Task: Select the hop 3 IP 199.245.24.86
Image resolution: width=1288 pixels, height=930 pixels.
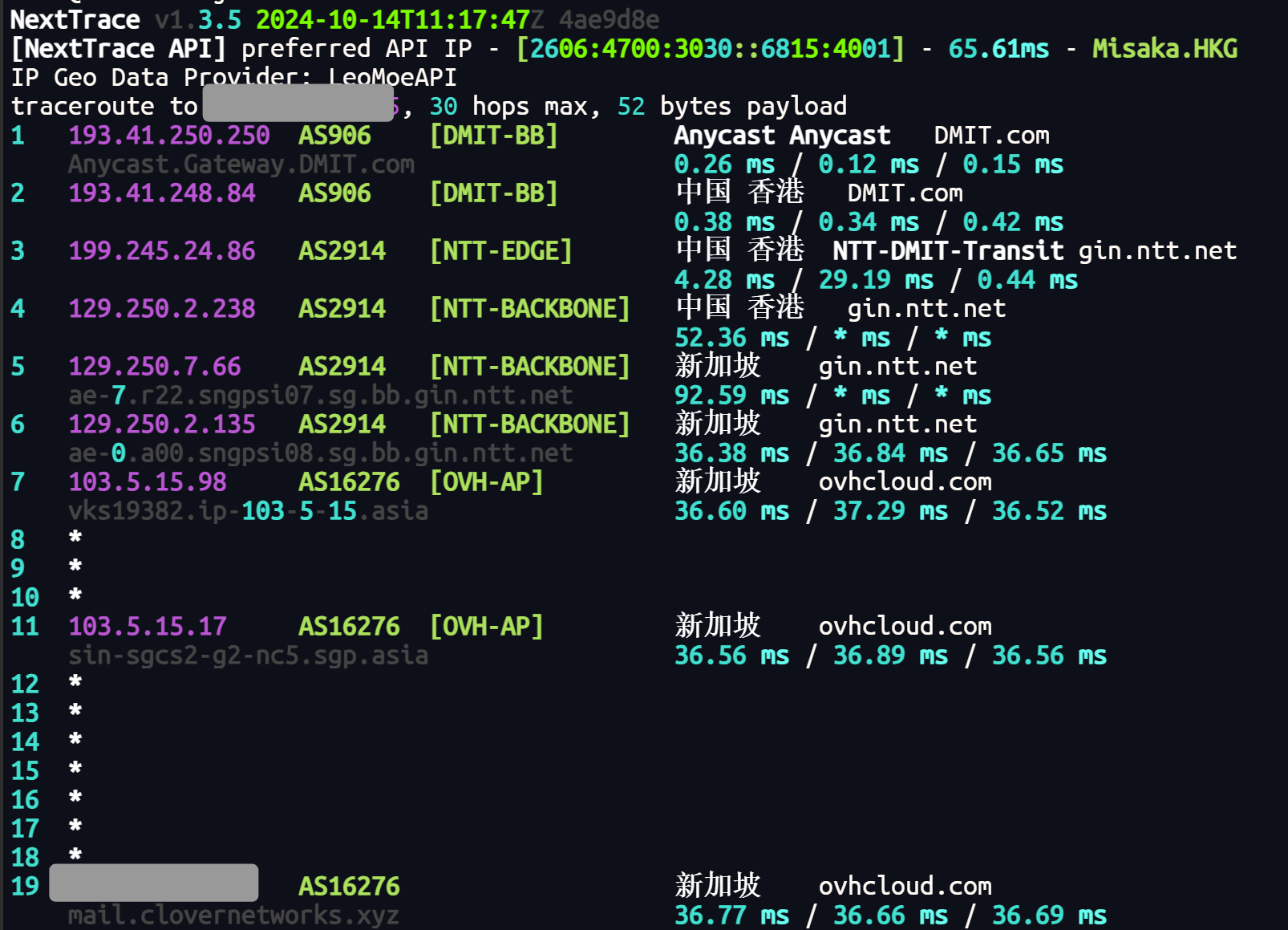Action: pos(162,251)
